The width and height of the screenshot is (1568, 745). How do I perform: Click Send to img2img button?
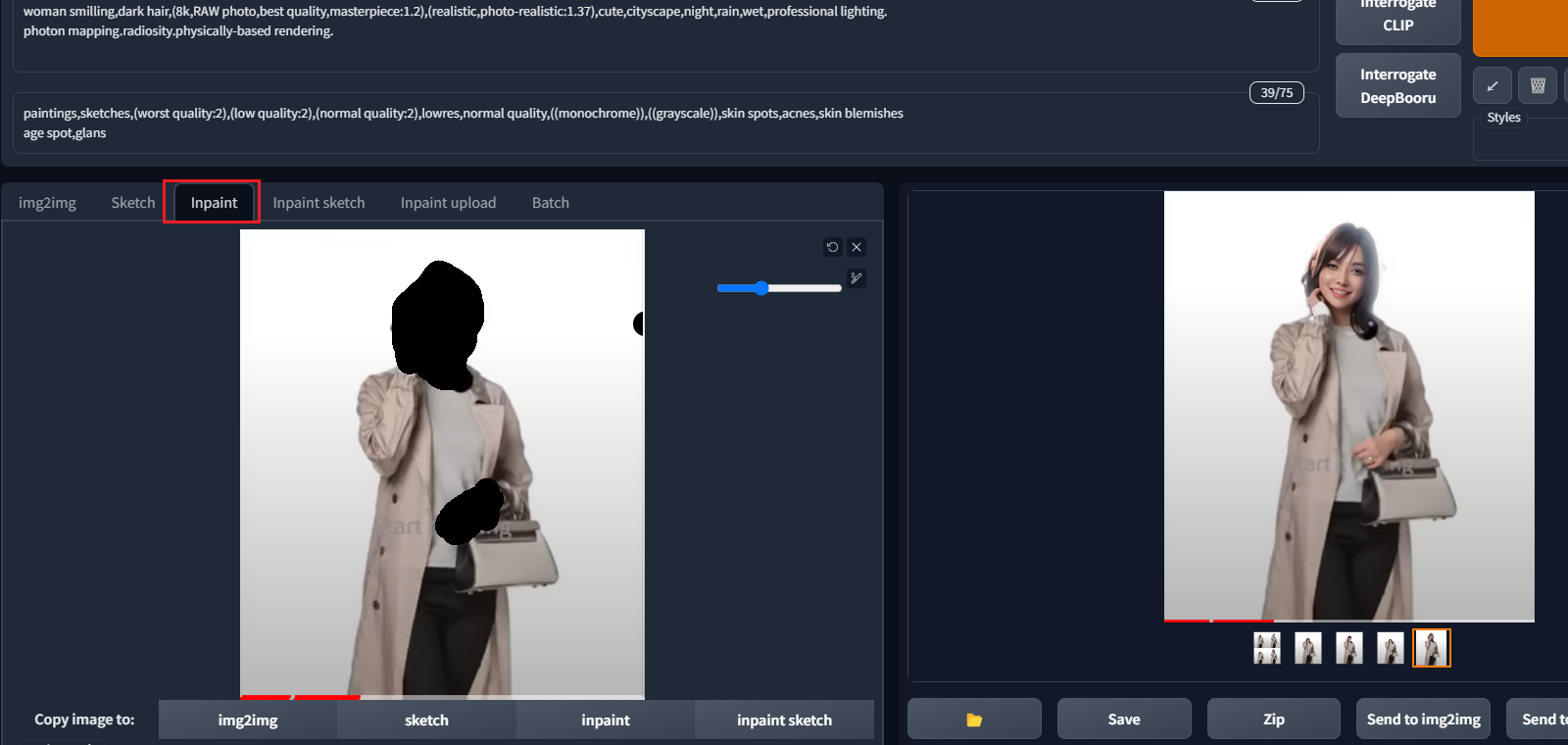click(x=1423, y=720)
